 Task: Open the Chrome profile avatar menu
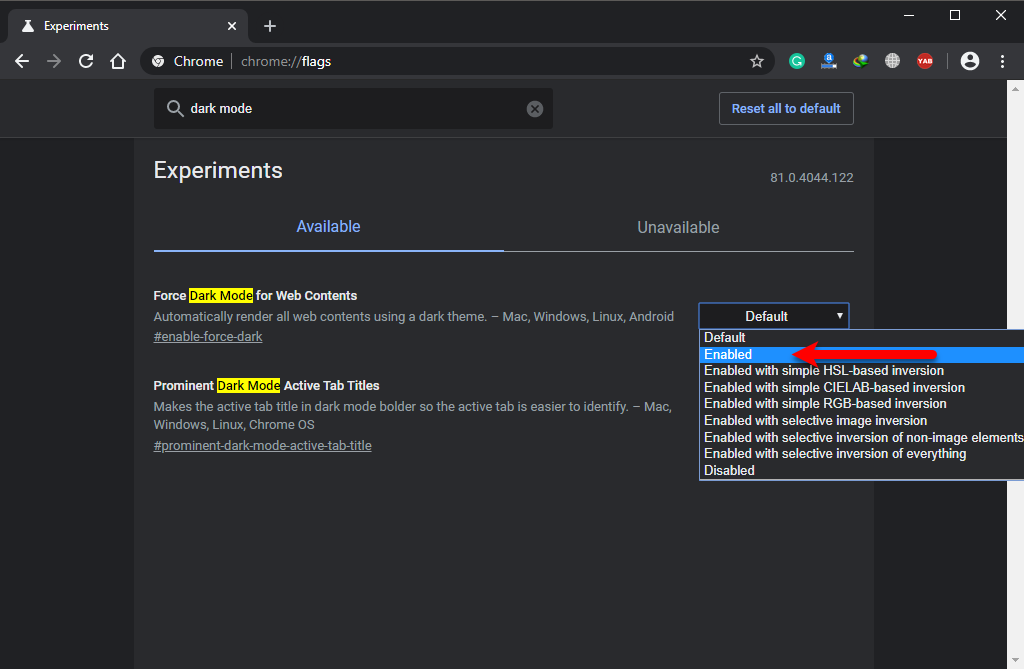969,61
